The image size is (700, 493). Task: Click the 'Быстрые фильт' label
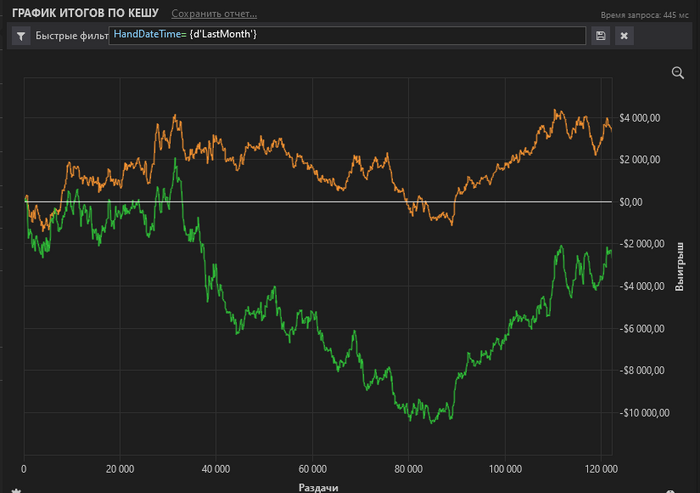(x=72, y=36)
